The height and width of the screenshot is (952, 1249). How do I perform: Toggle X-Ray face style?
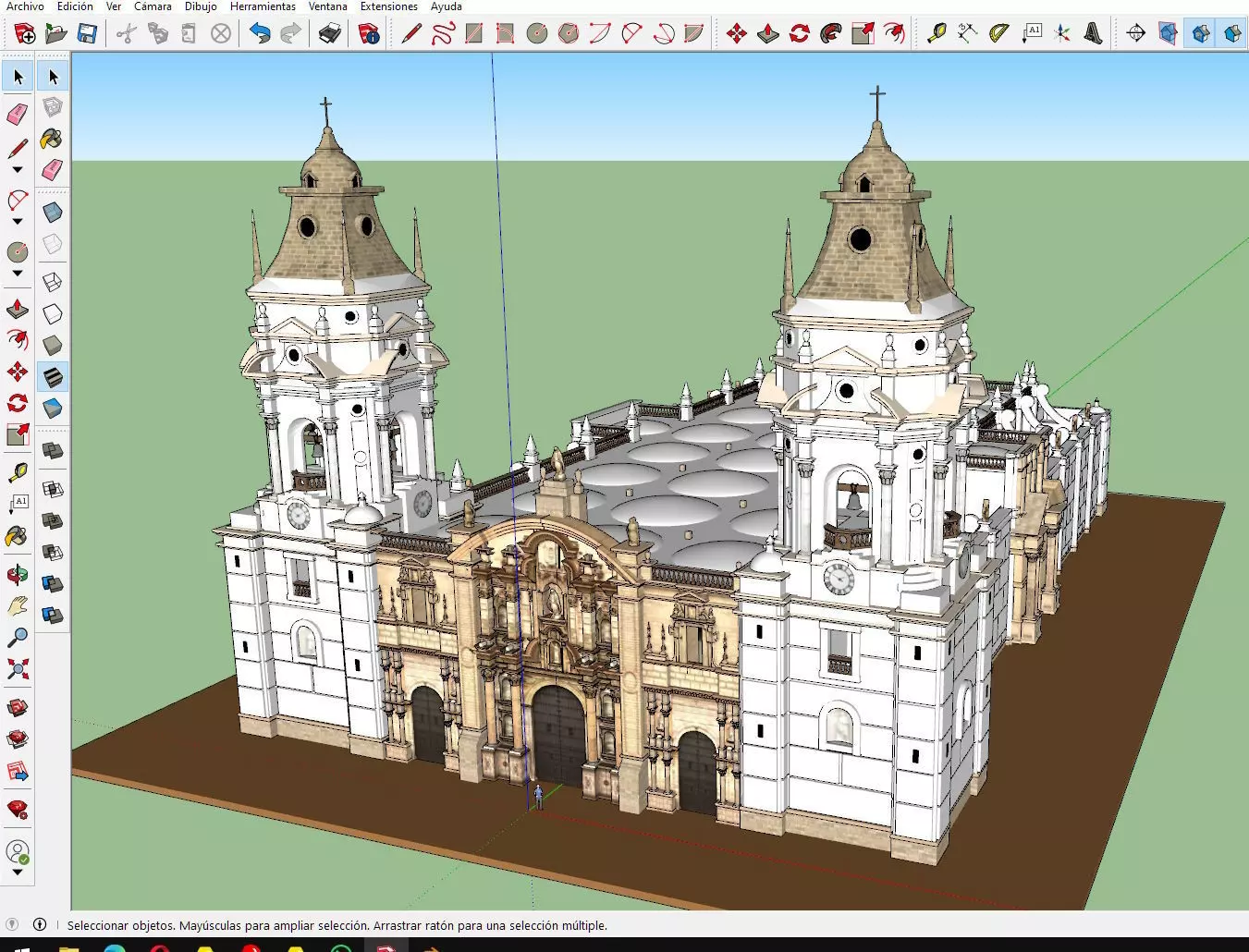(52, 213)
